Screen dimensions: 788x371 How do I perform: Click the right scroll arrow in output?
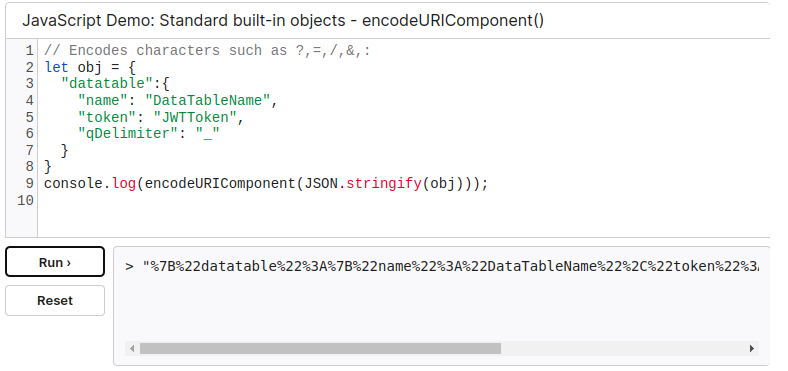(752, 348)
